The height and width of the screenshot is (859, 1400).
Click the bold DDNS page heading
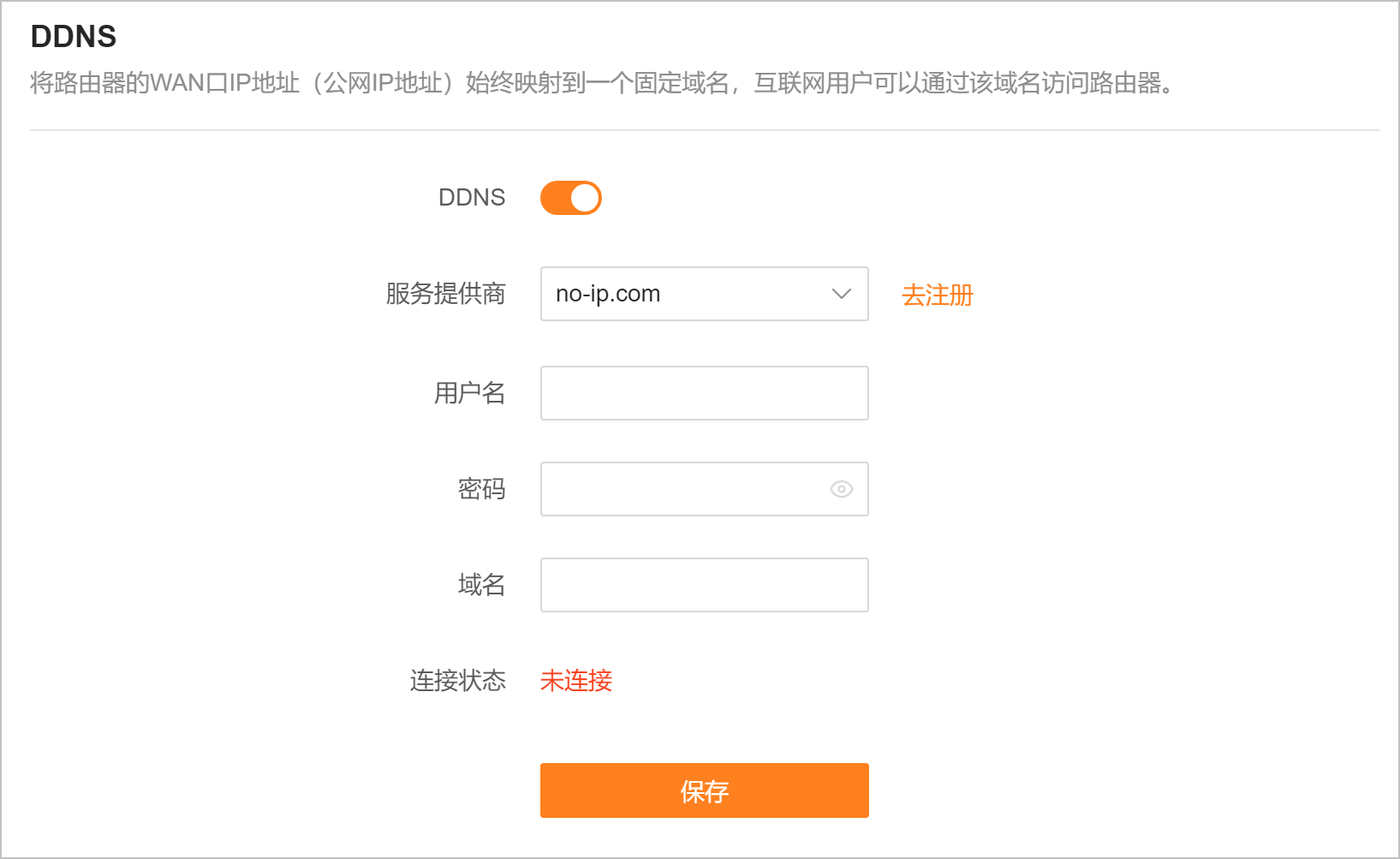click(x=74, y=37)
